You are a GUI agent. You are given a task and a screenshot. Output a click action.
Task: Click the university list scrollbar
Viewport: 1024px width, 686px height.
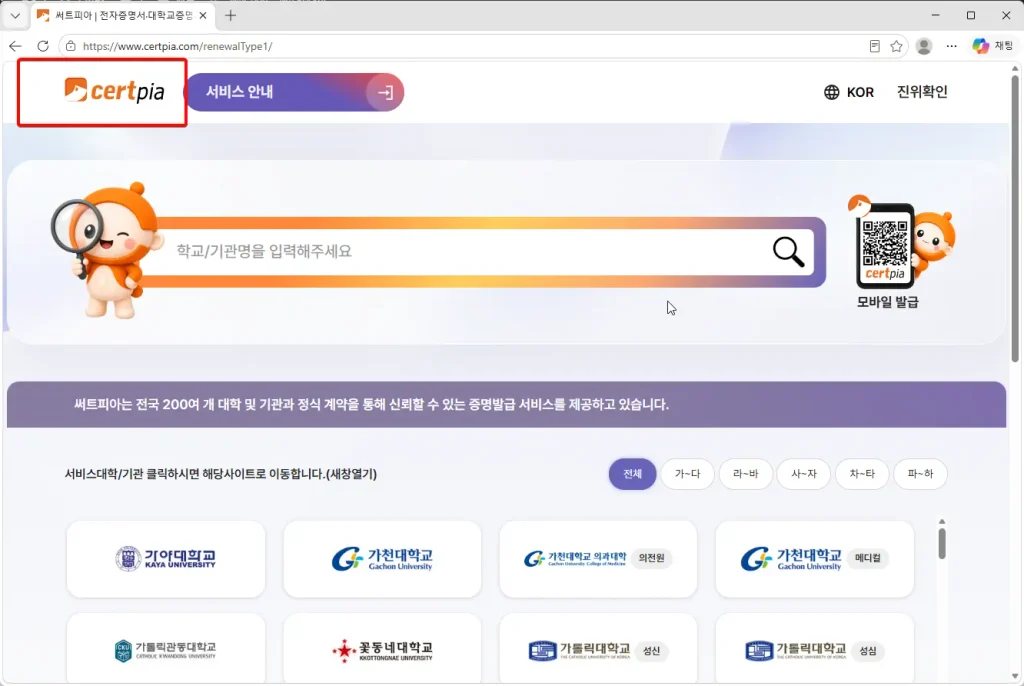942,544
